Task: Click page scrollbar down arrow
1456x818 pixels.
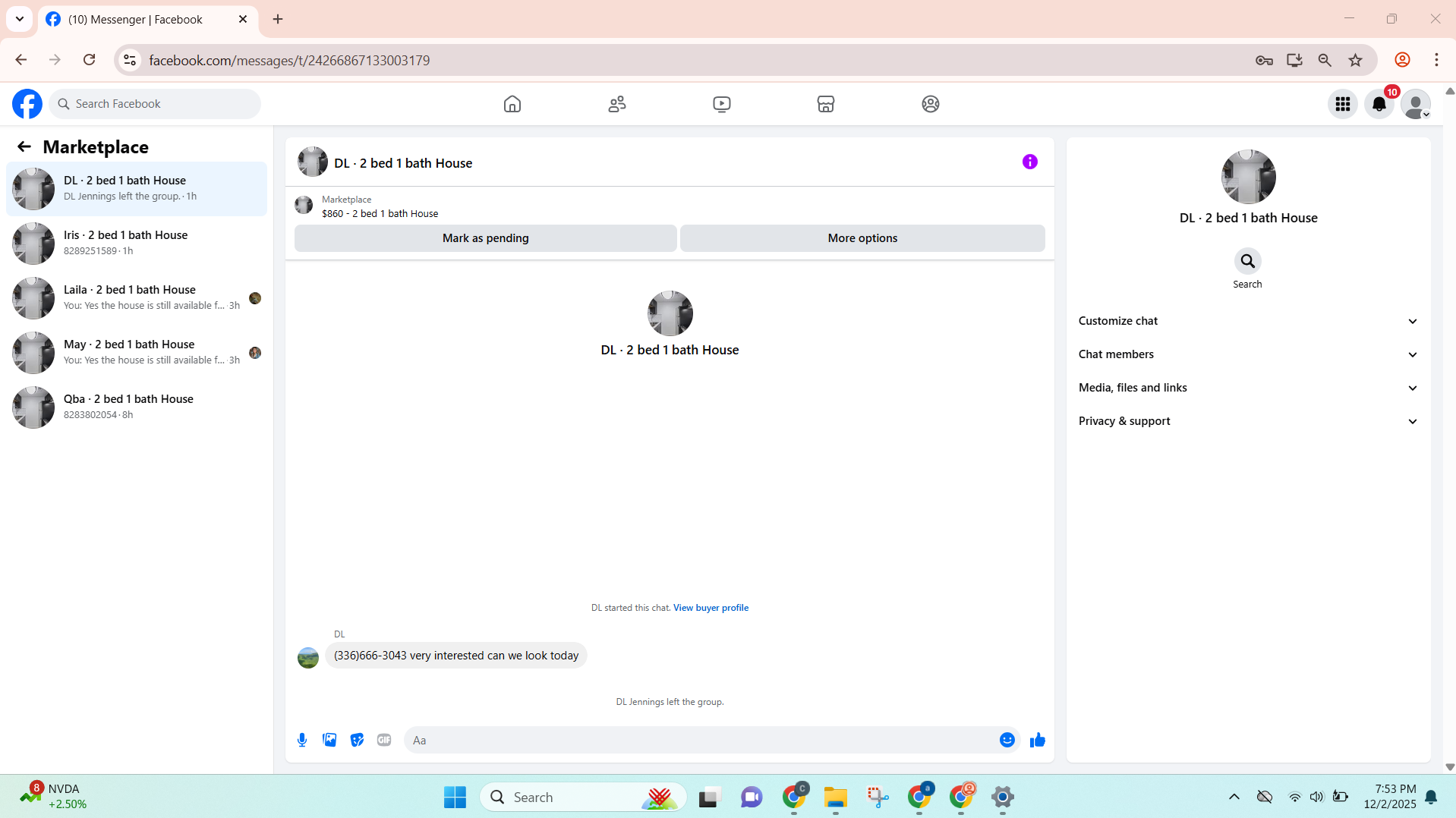Action: coord(1450,767)
